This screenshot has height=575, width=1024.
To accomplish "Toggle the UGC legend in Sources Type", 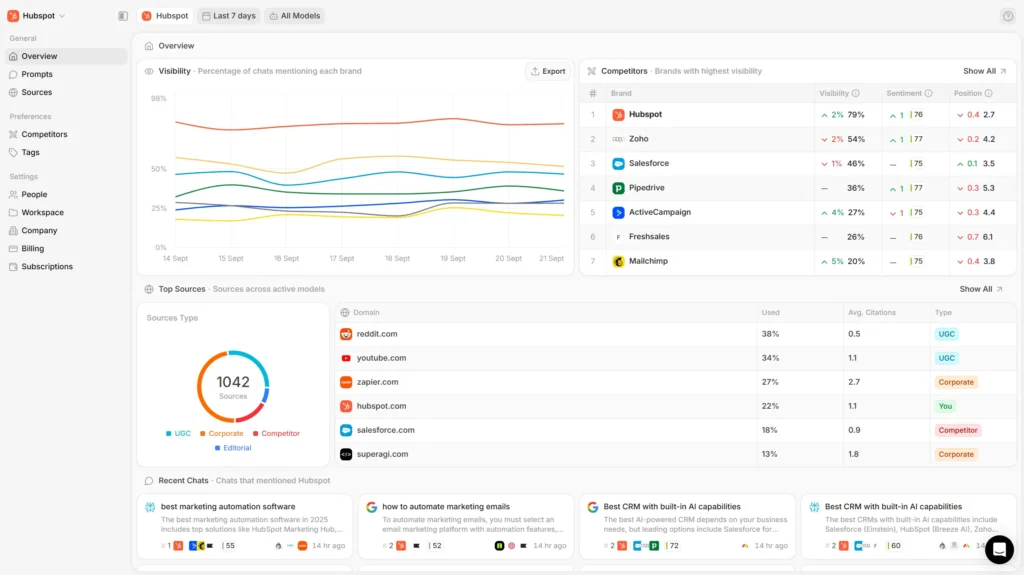I will pos(178,433).
